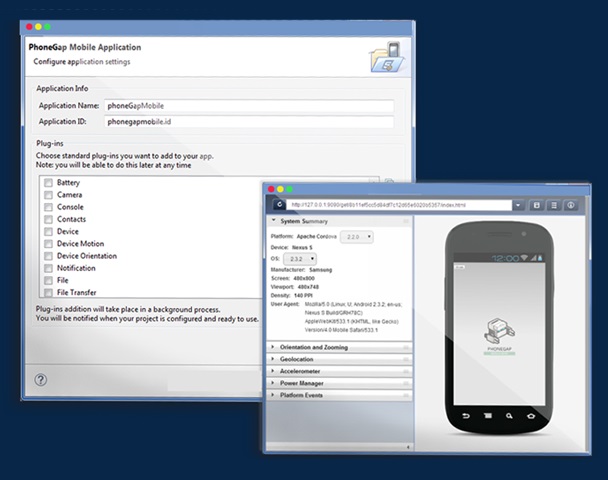
Task: Open the Apache Cordova version dropdown
Action: pos(357,237)
